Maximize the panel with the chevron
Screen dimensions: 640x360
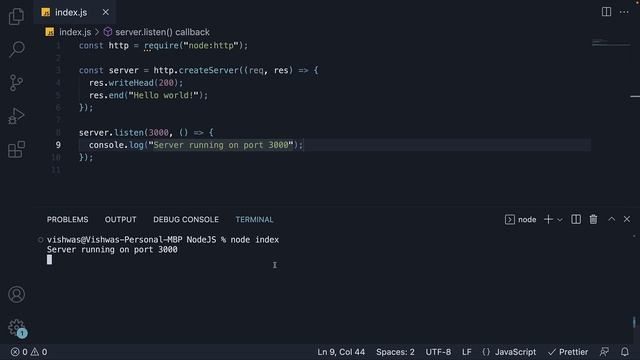click(x=611, y=220)
